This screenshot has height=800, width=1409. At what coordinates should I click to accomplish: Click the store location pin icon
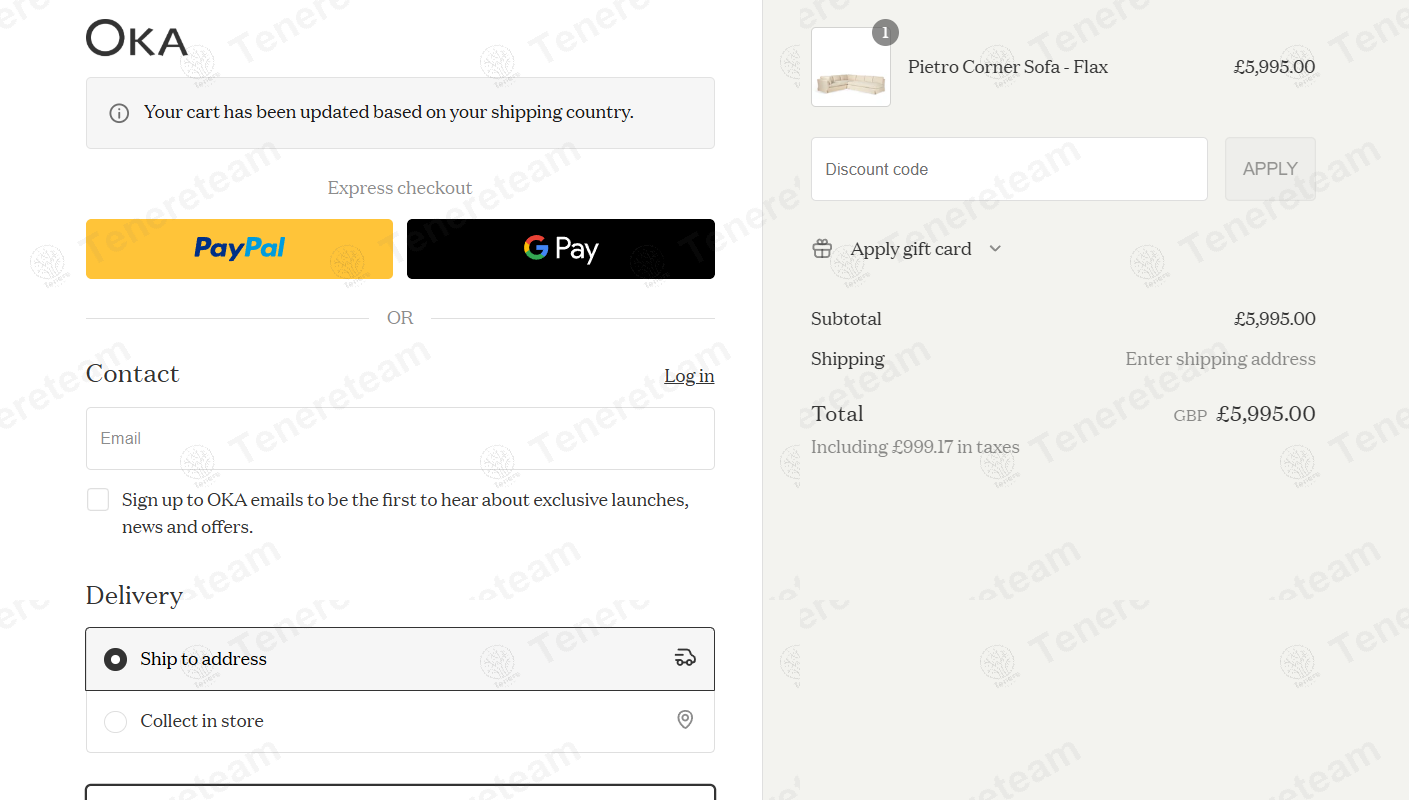click(685, 720)
